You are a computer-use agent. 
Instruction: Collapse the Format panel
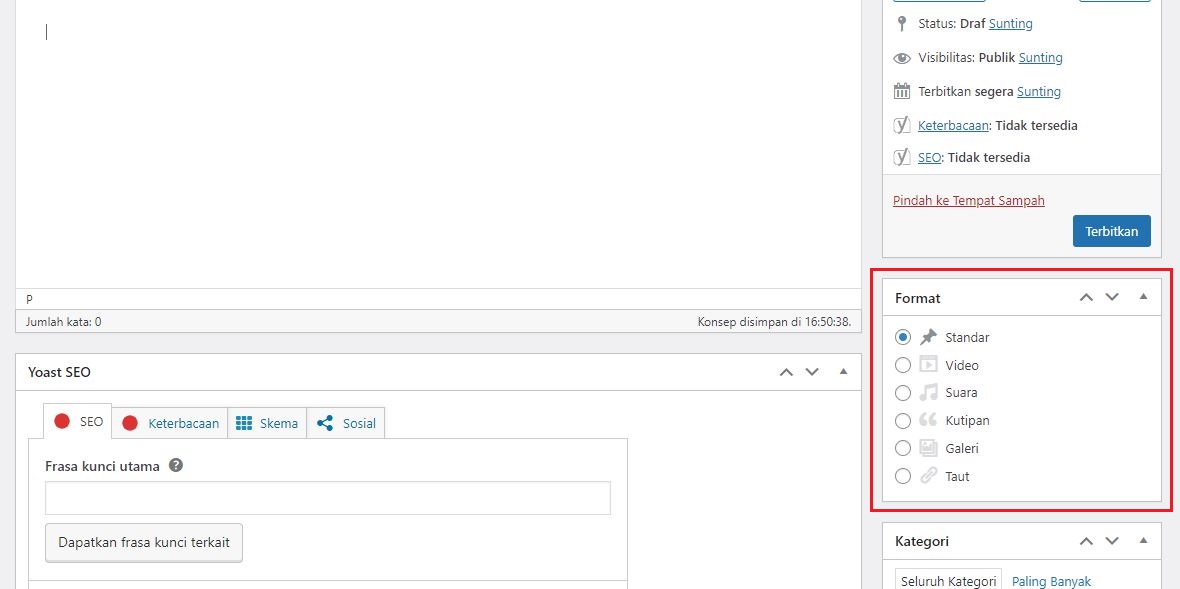click(1143, 296)
